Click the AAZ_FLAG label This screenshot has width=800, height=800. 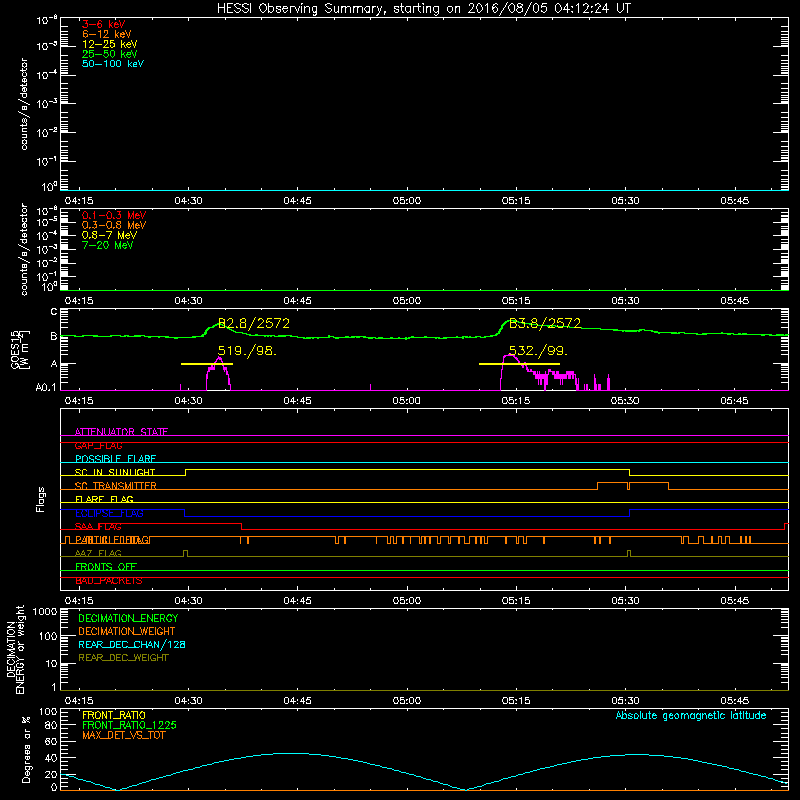[x=98, y=553]
